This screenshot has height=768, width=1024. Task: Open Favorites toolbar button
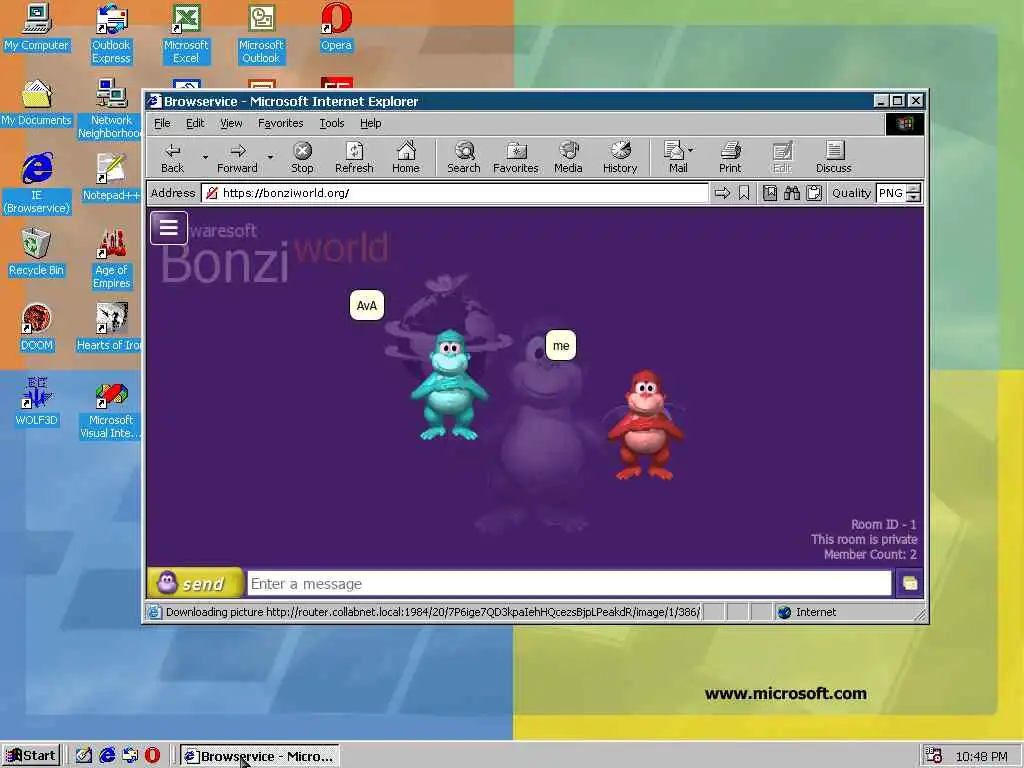[515, 158]
